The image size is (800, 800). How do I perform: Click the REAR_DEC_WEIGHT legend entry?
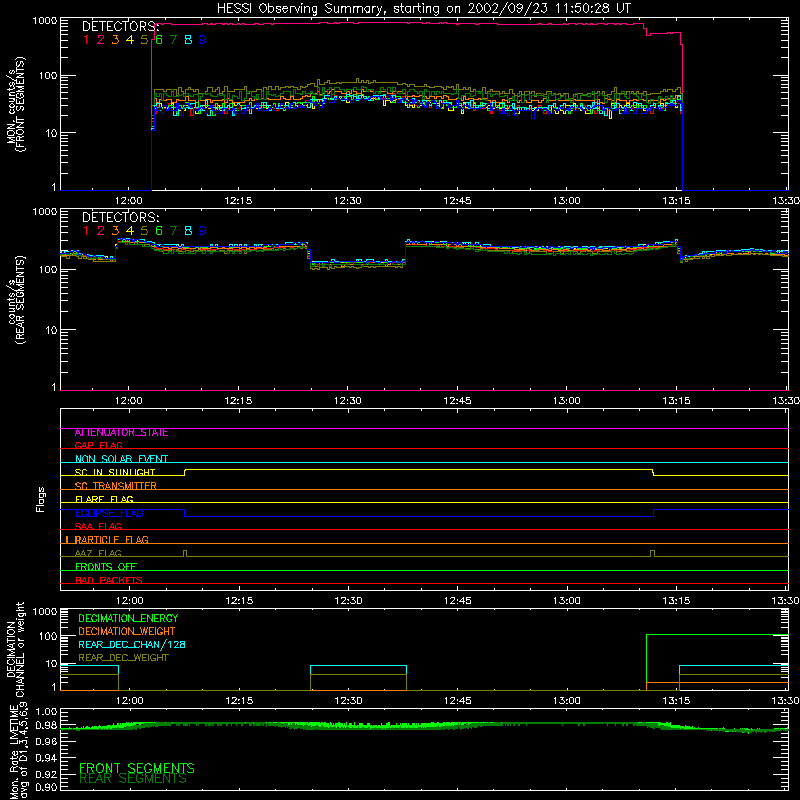coord(123,658)
